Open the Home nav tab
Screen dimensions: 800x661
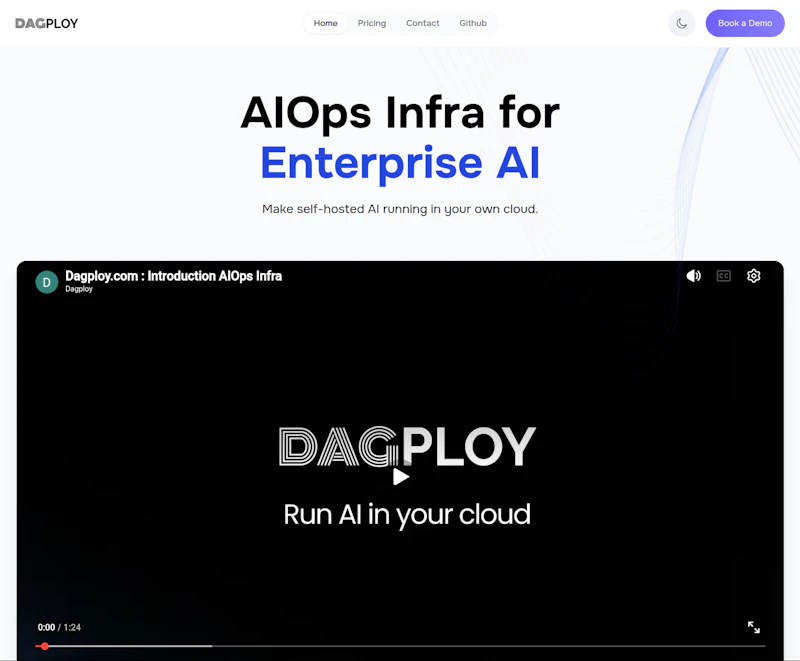click(x=326, y=23)
